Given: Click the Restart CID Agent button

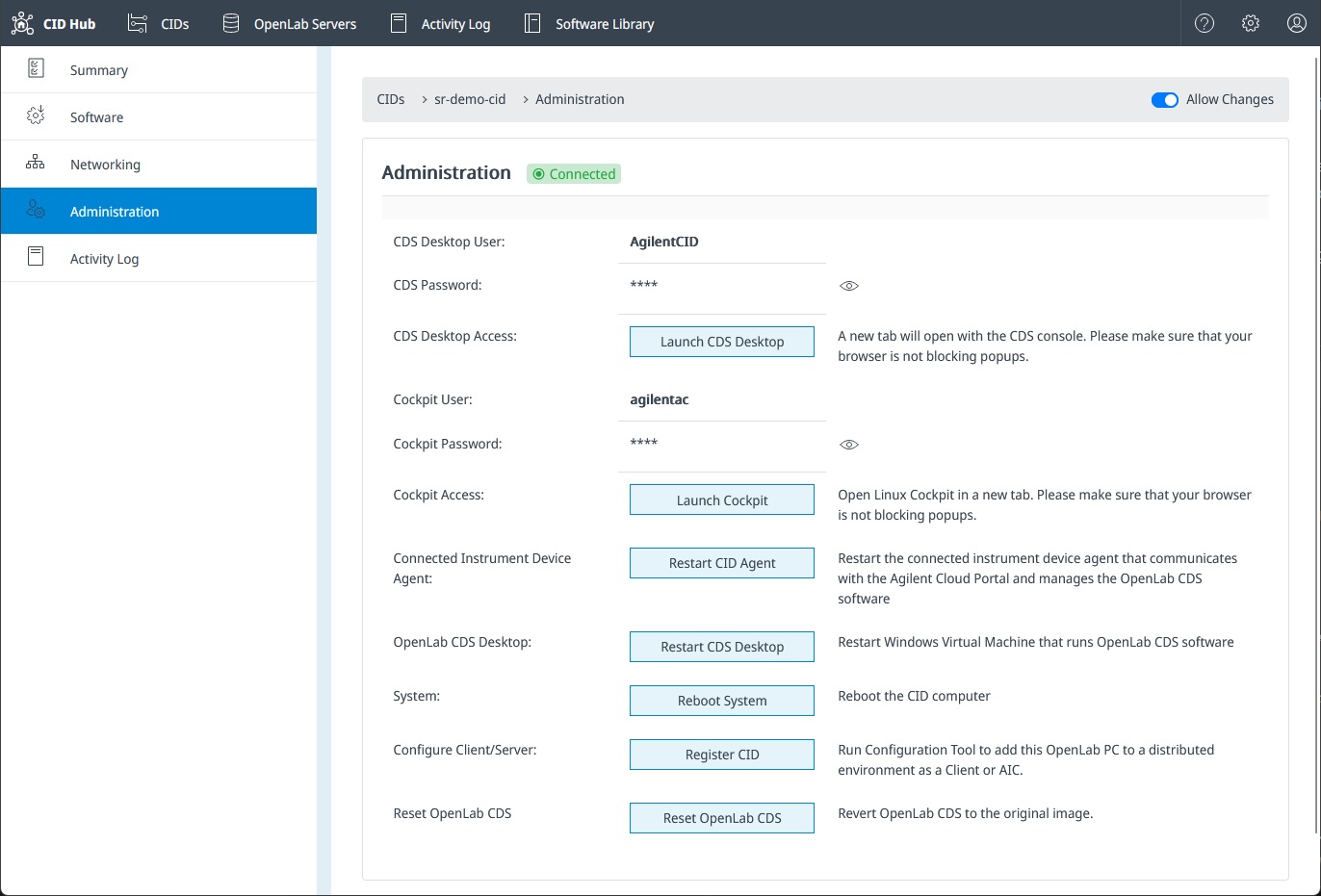Looking at the screenshot, I should [x=722, y=563].
